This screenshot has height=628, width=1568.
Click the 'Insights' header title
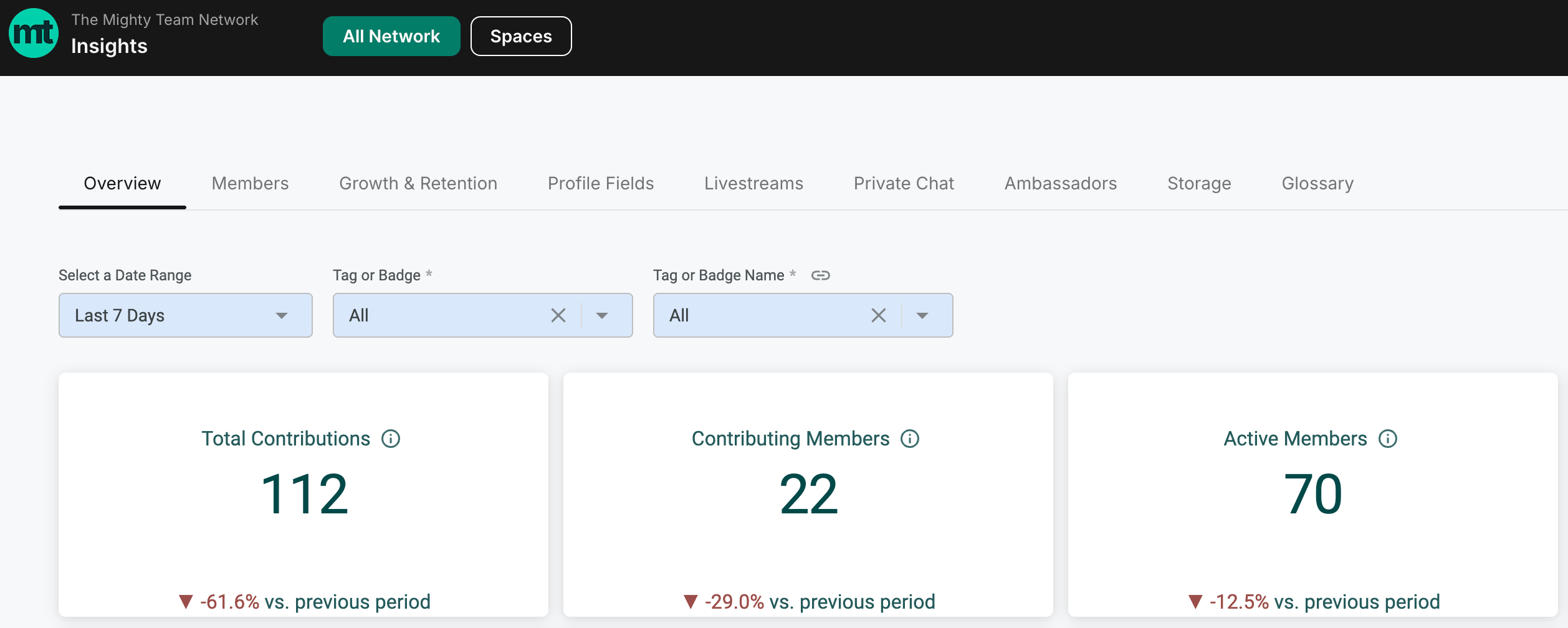(x=109, y=46)
